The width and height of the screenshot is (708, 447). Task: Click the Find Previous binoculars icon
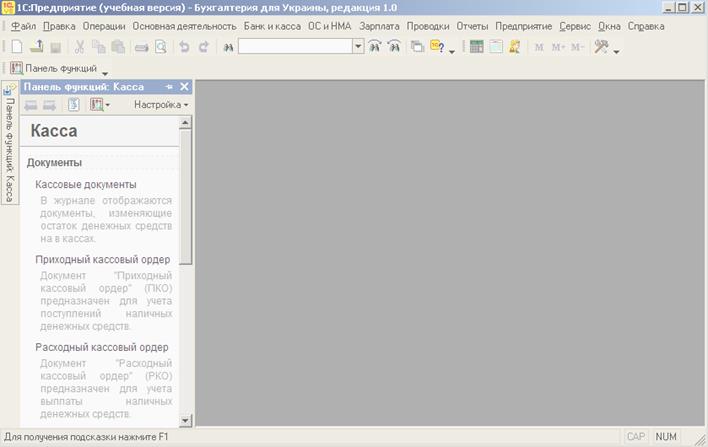[394, 46]
